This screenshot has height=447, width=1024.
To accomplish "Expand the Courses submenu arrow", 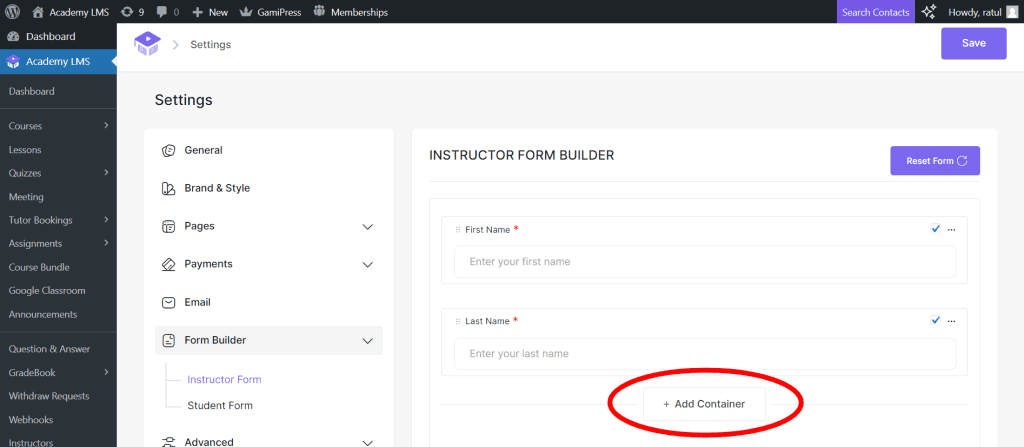I will coord(106,125).
